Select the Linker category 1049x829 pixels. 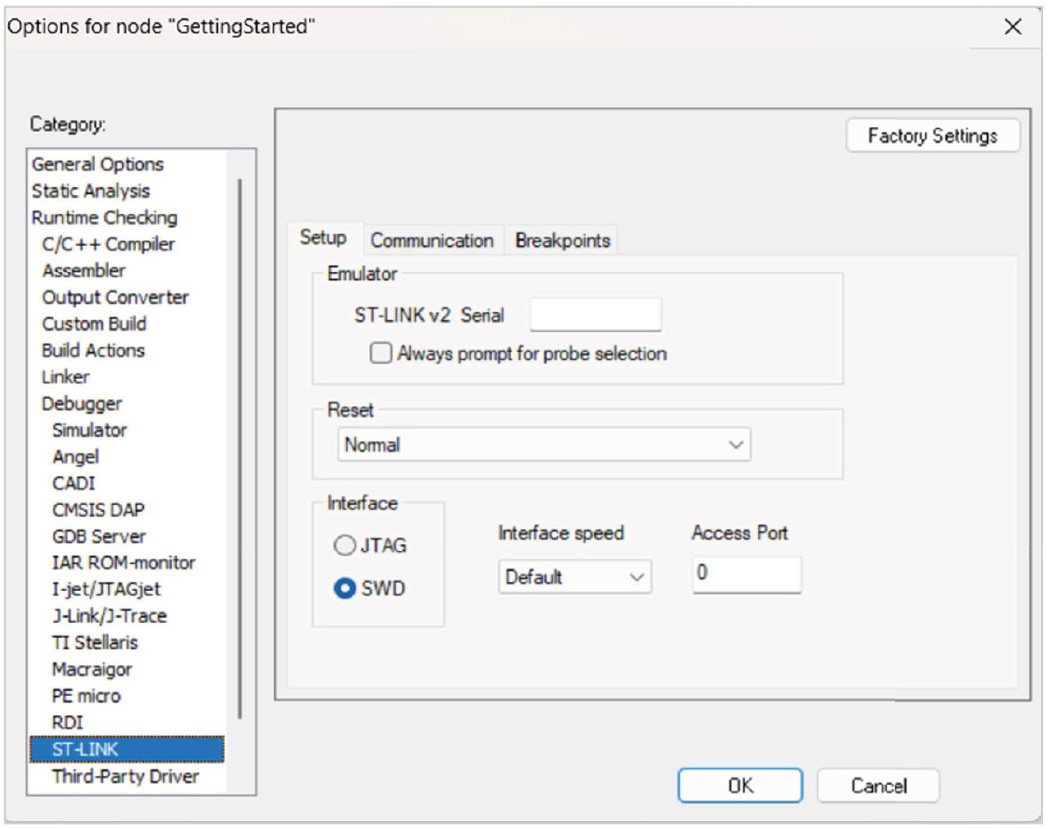[66, 377]
